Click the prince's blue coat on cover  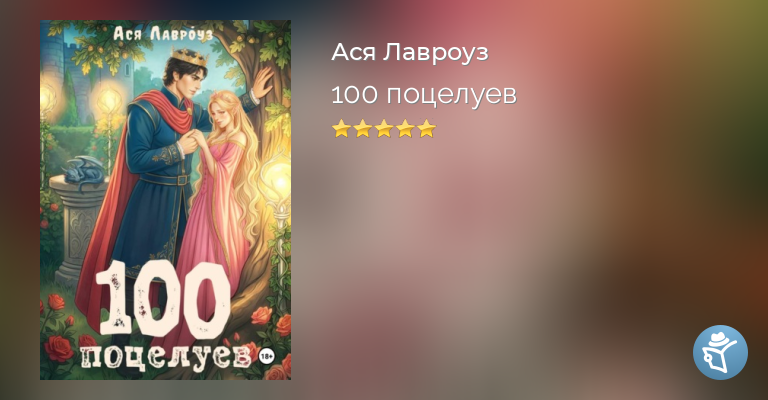[x=157, y=181]
